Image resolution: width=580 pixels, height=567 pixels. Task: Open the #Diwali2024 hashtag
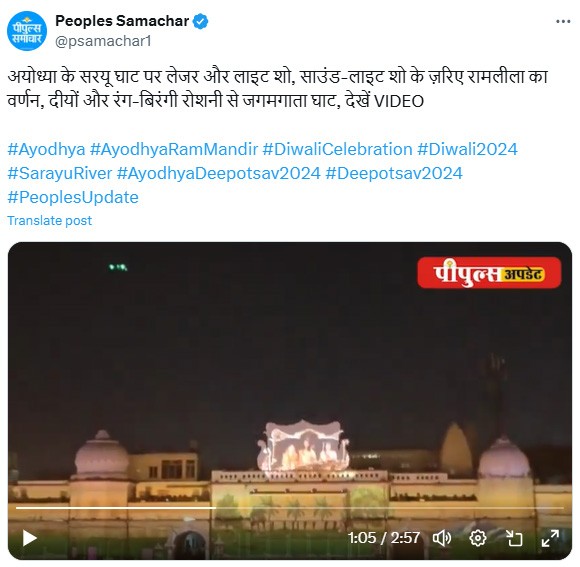click(x=467, y=149)
